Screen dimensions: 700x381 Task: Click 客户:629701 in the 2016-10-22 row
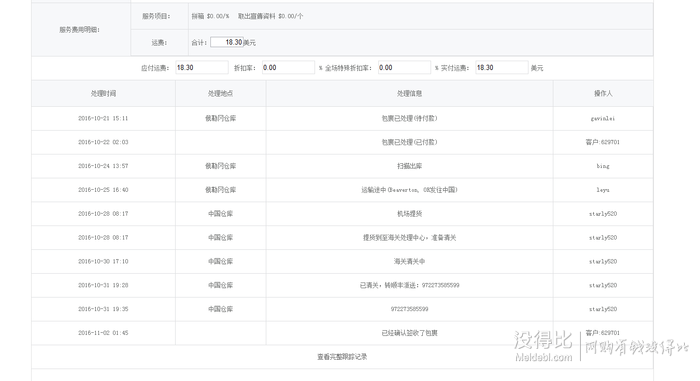pos(603,142)
